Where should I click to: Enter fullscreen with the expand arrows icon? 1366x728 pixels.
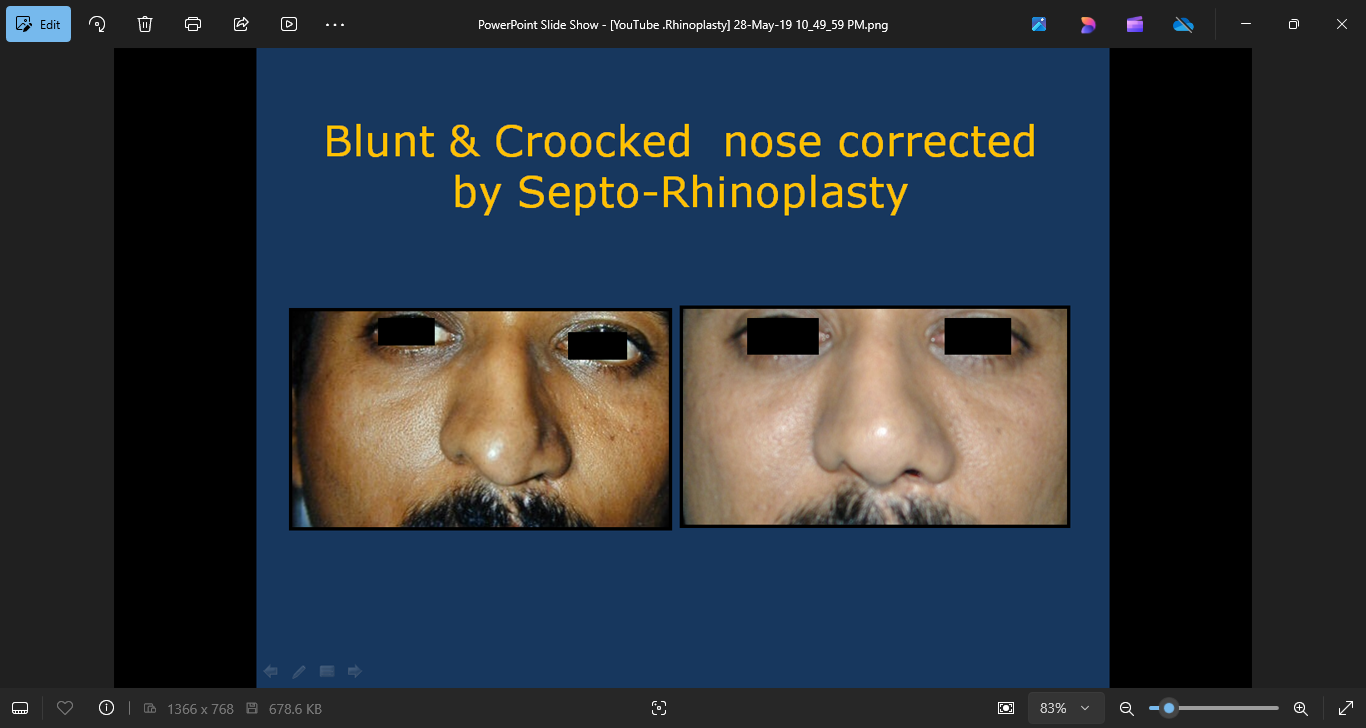[1345, 708]
